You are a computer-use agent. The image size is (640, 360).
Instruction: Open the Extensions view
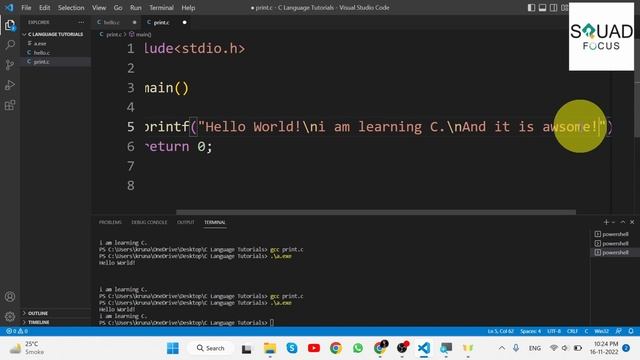point(10,105)
